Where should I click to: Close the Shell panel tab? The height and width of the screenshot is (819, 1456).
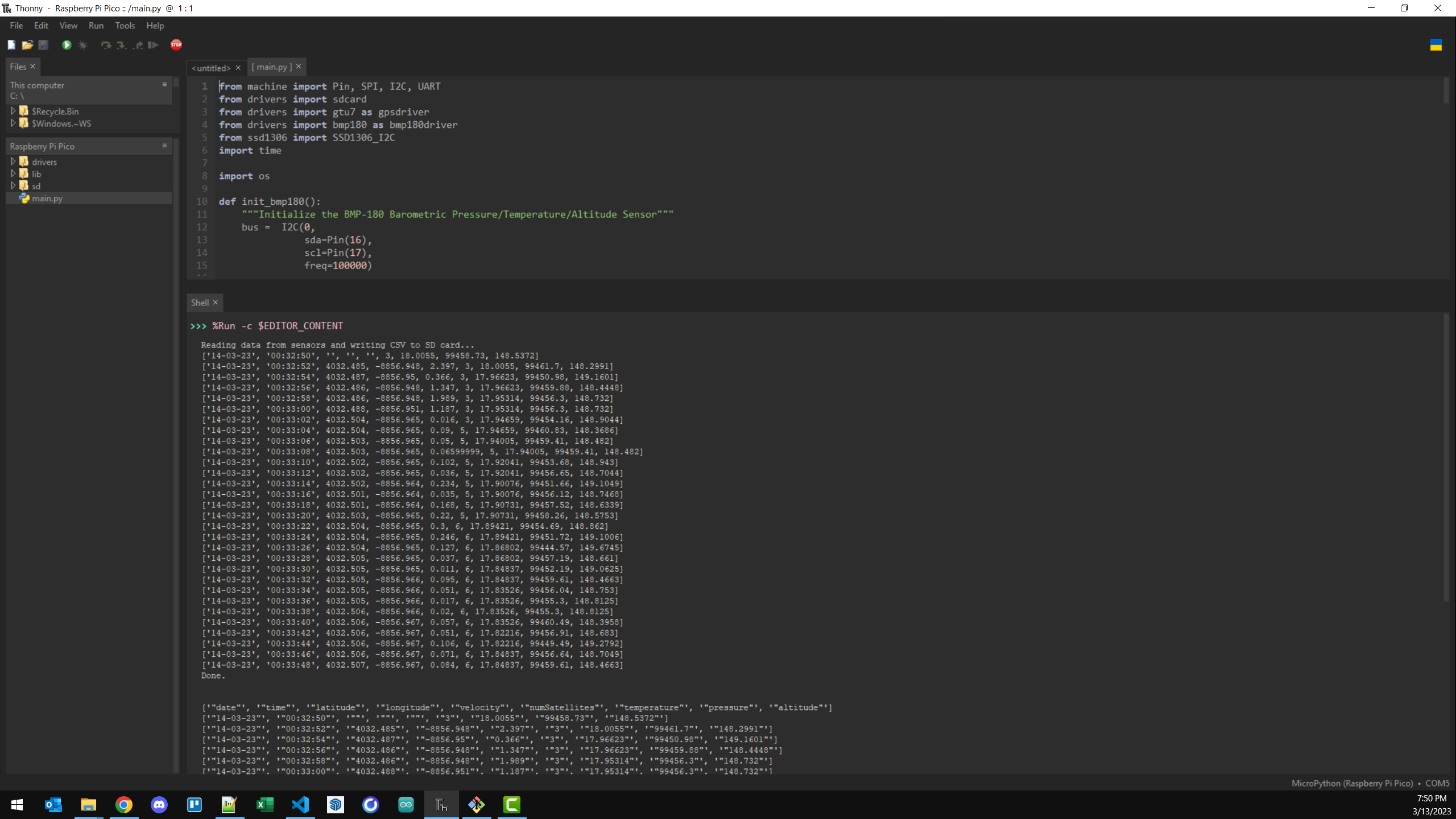pos(216,303)
